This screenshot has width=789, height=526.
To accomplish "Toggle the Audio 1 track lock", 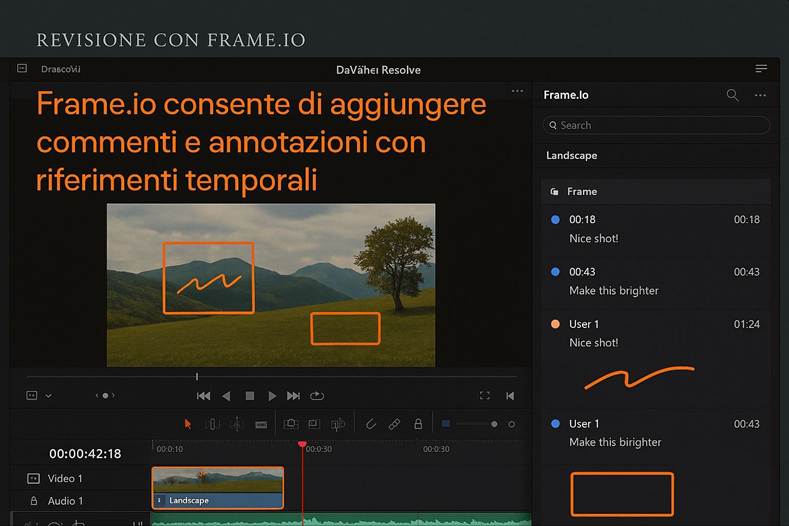I will coord(34,501).
